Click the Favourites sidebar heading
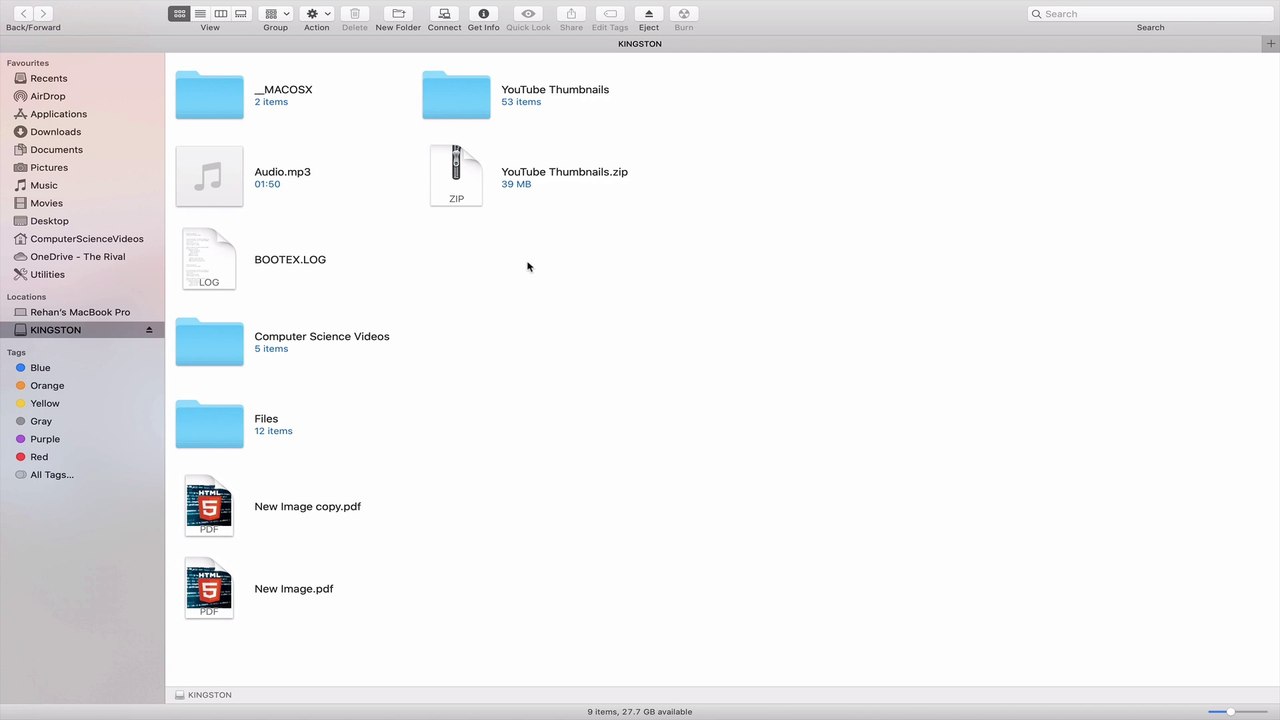The height and width of the screenshot is (720, 1280). pos(28,63)
